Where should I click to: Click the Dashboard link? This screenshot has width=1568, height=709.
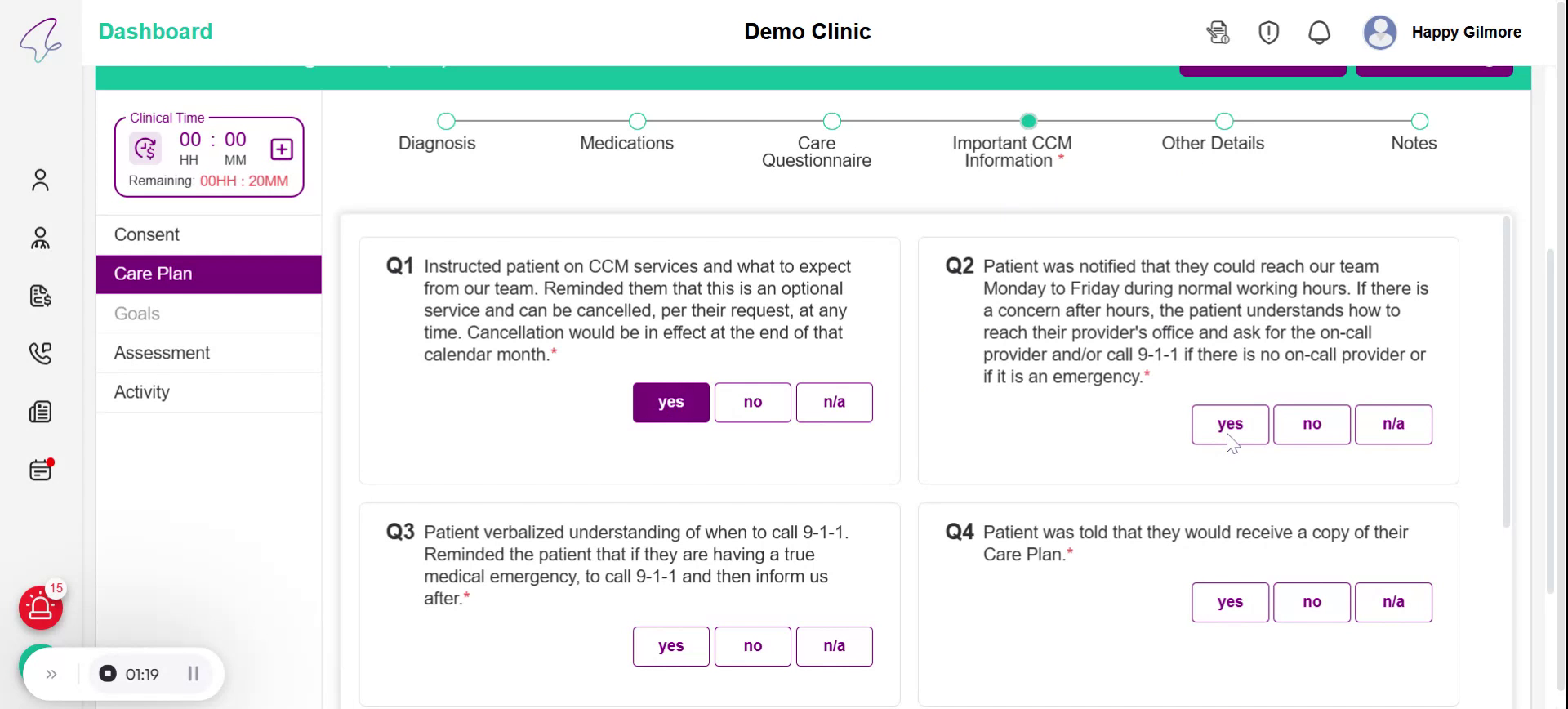155,32
